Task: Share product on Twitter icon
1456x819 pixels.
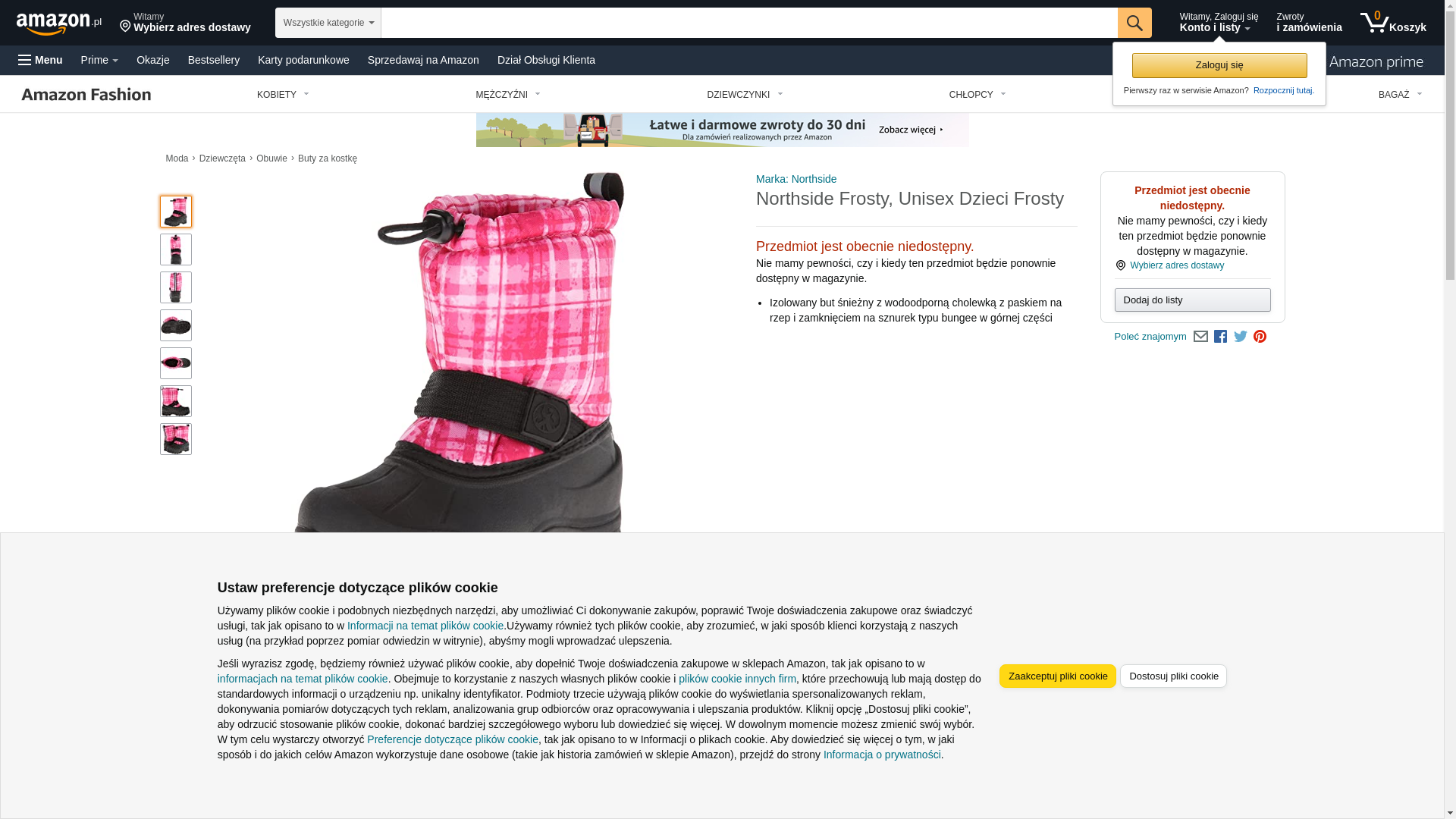Action: coord(1241,337)
